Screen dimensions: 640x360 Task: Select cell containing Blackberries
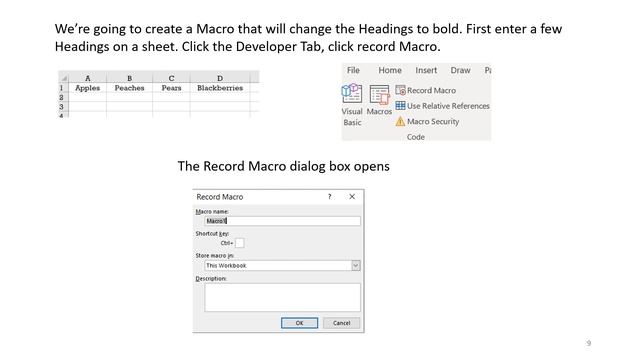pos(220,88)
